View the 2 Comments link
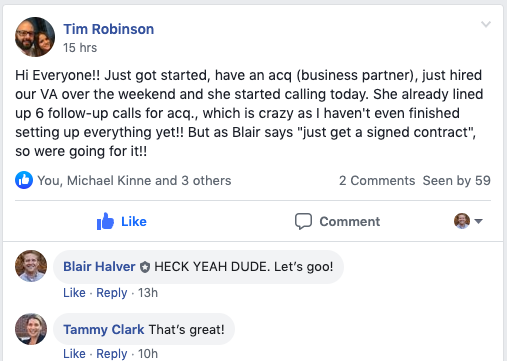Screen dimensions: 507x361 point(377,180)
